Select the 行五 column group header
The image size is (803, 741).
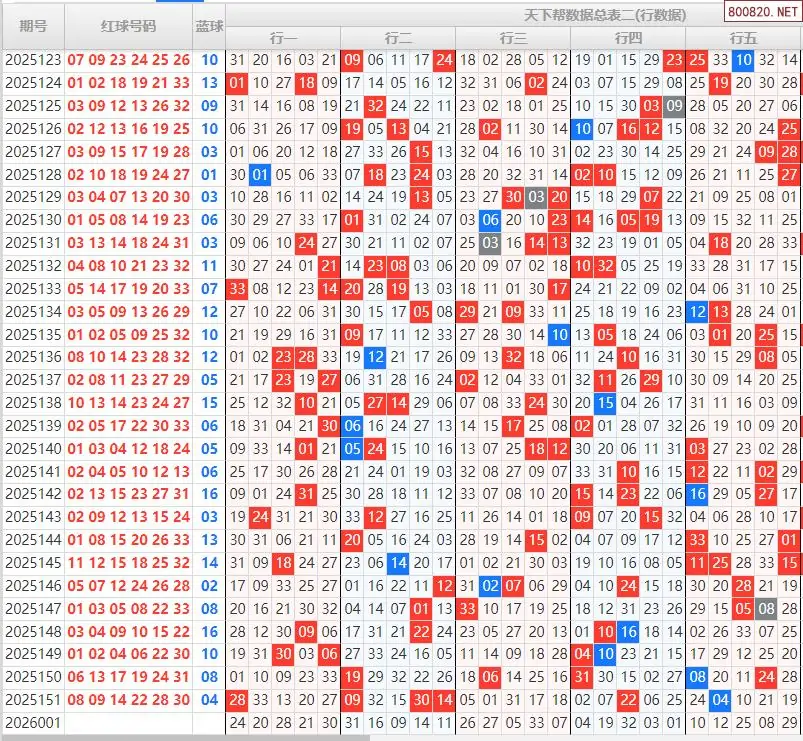pyautogui.click(x=743, y=38)
